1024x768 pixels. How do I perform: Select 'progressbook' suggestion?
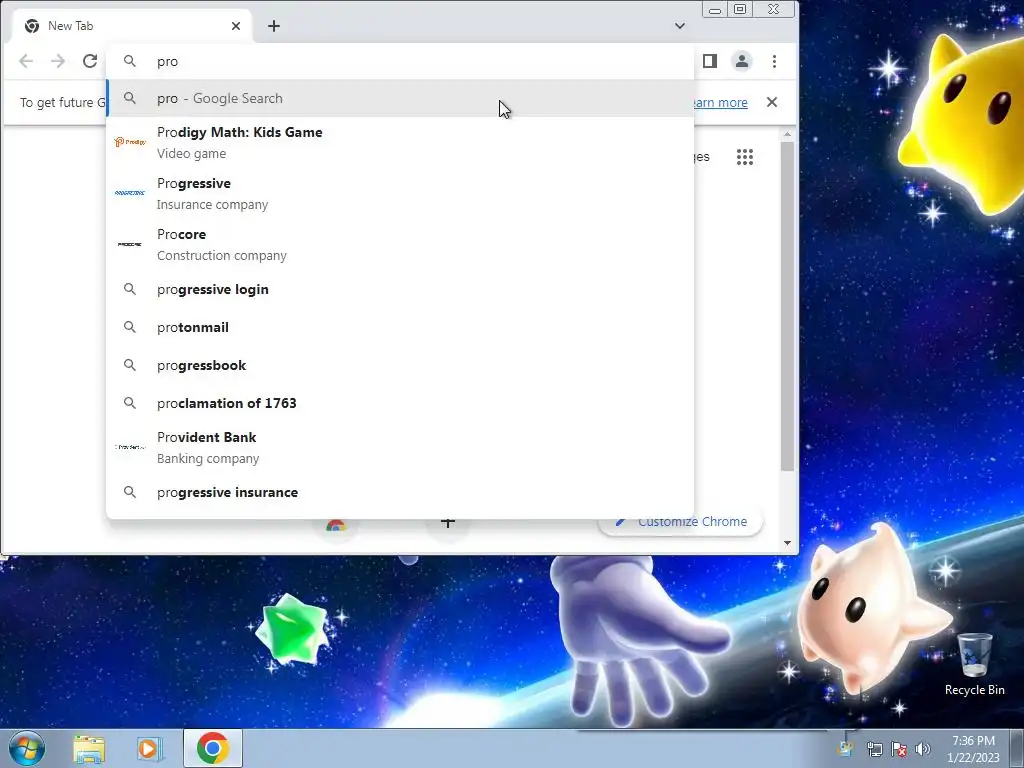point(400,365)
